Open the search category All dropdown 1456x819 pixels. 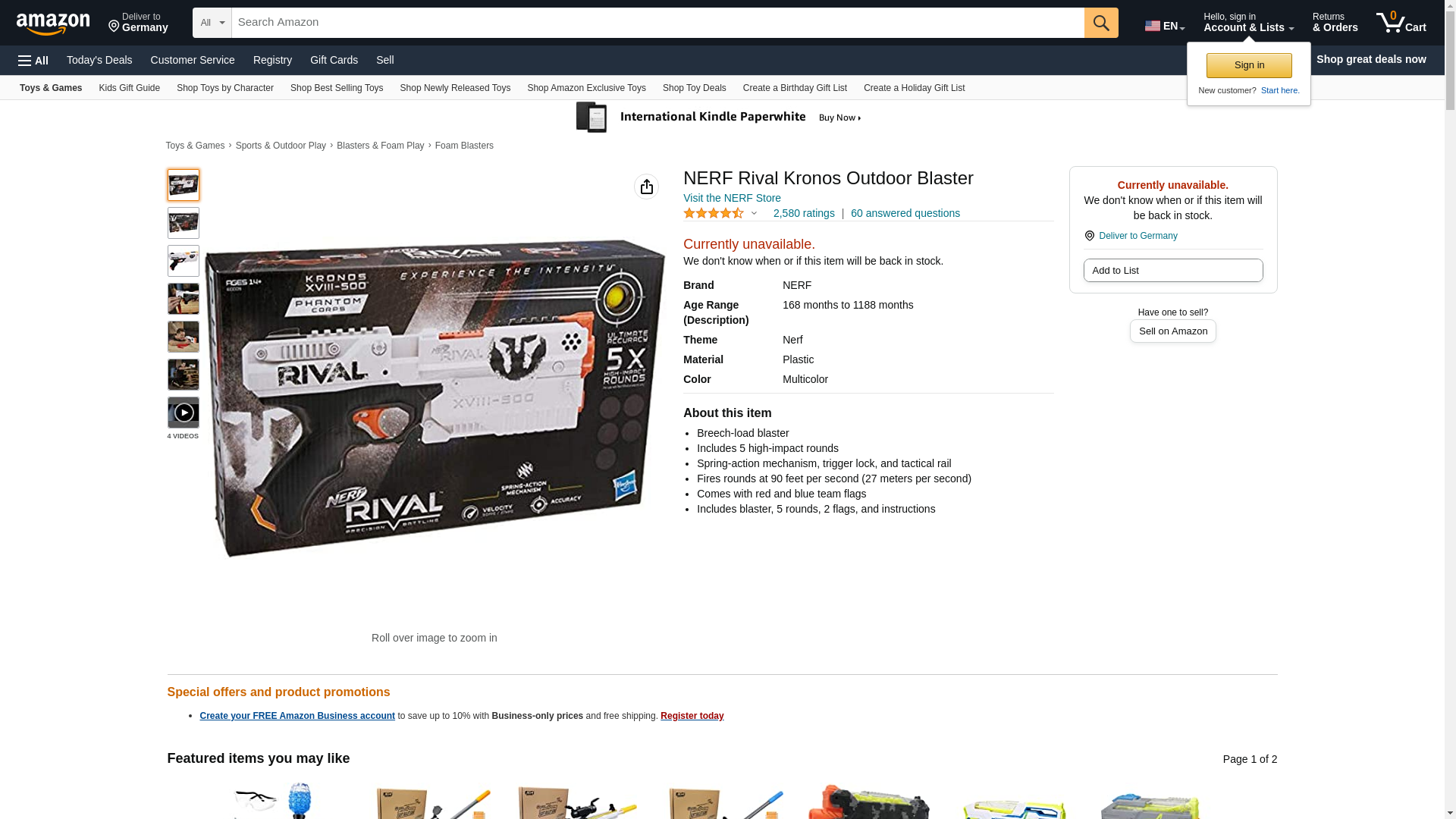click(212, 23)
